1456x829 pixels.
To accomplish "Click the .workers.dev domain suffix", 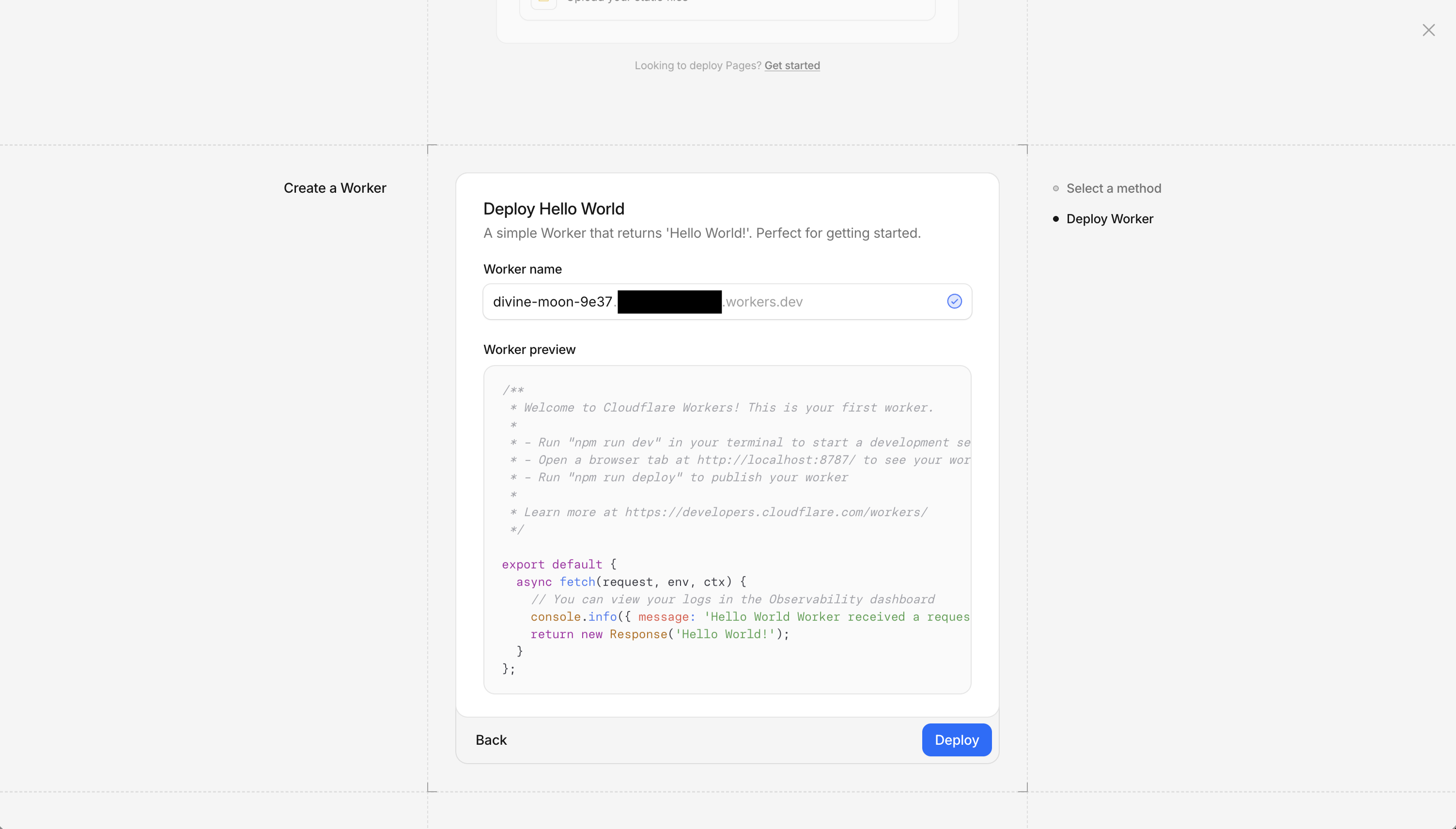I will click(763, 301).
